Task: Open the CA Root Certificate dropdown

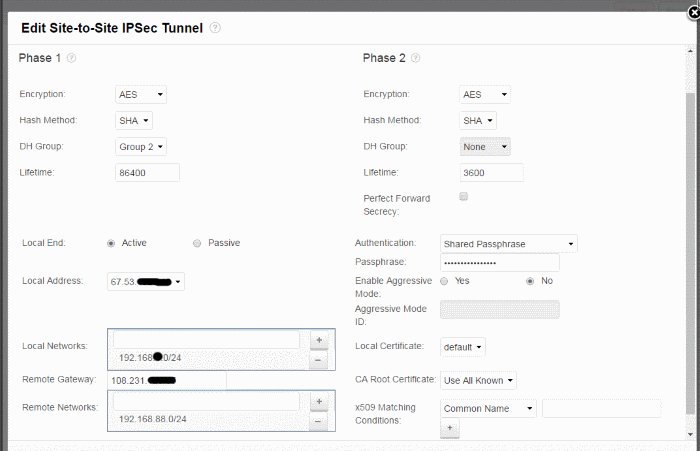Action: 479,380
